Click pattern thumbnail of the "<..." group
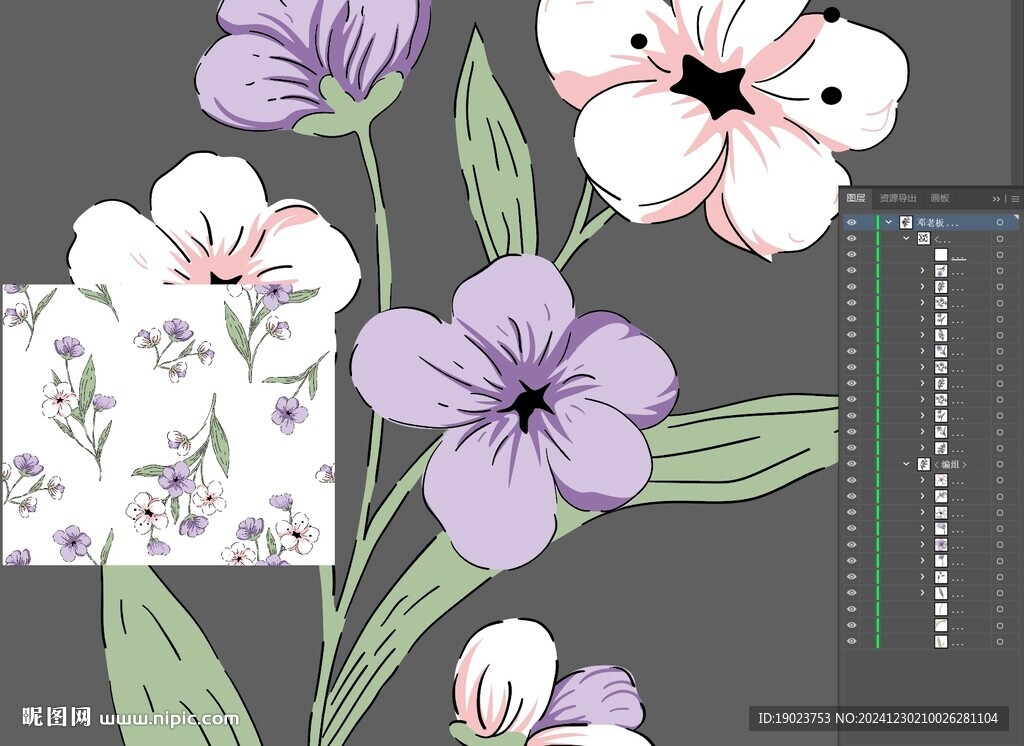 [923, 238]
